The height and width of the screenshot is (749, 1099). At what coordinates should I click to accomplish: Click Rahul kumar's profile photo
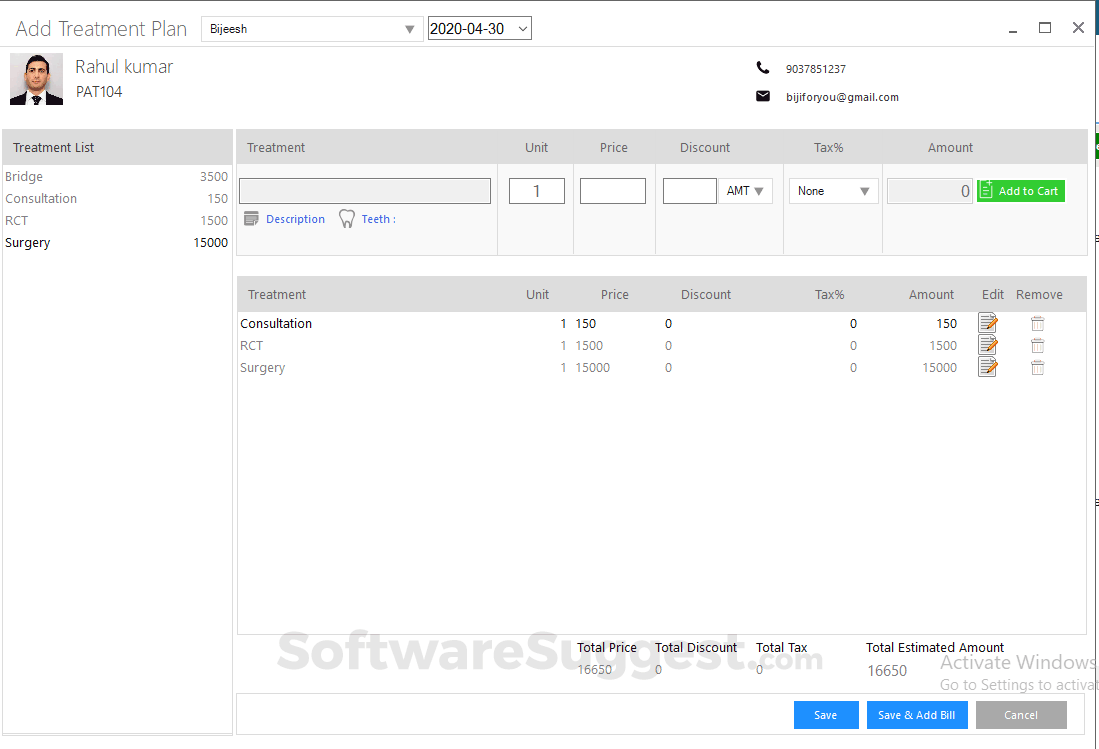tap(36, 78)
